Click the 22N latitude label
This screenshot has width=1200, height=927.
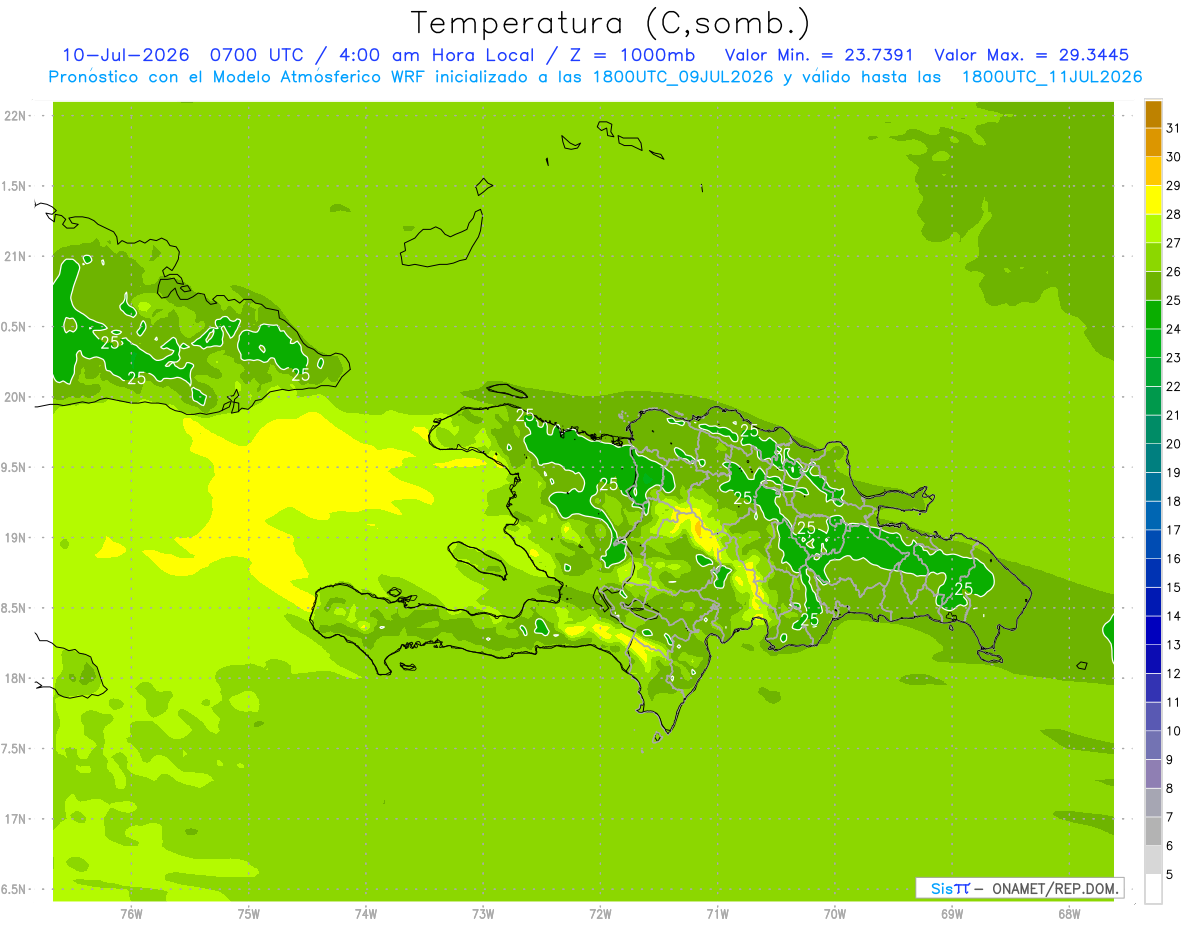pos(16,116)
